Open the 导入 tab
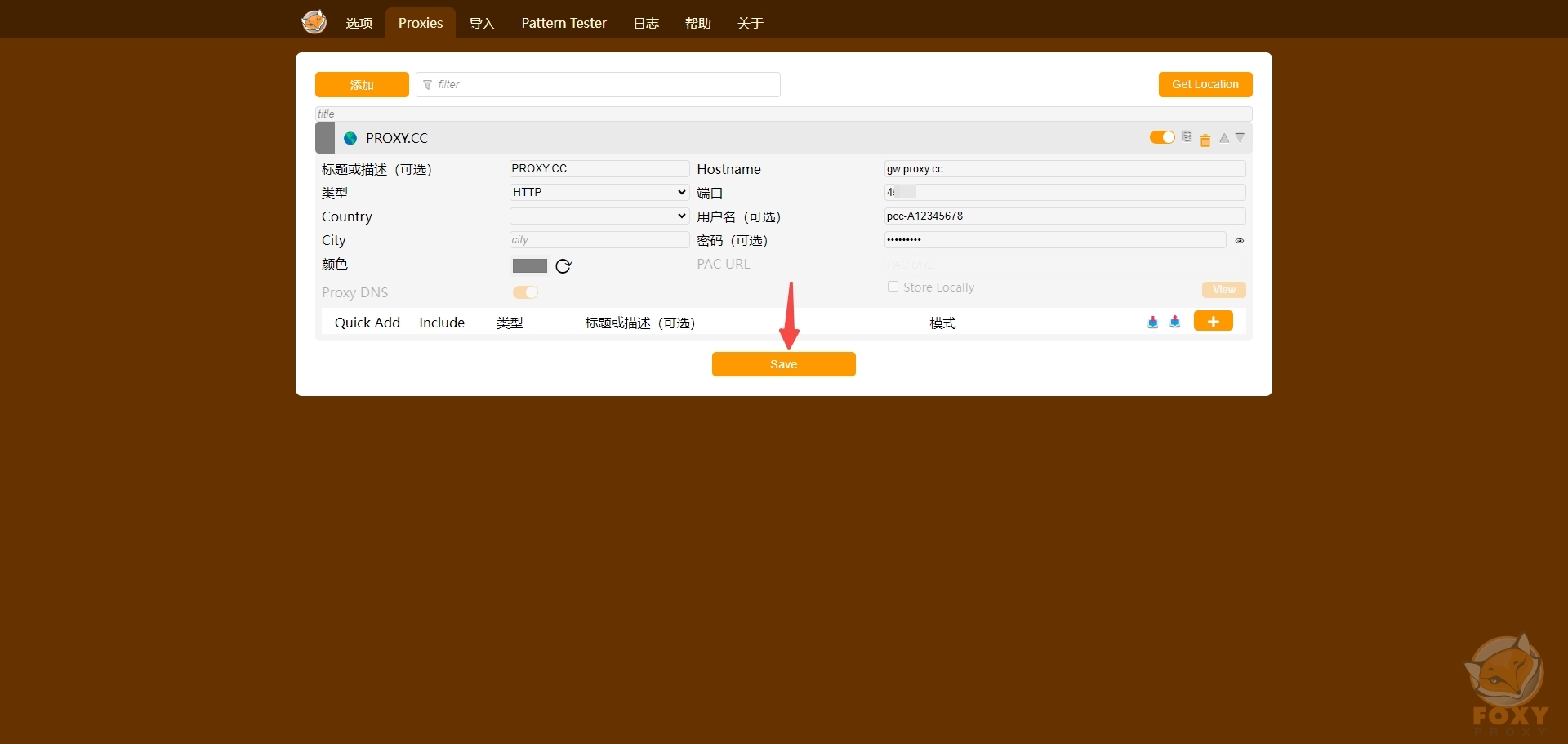Image resolution: width=1568 pixels, height=744 pixels. coord(482,23)
